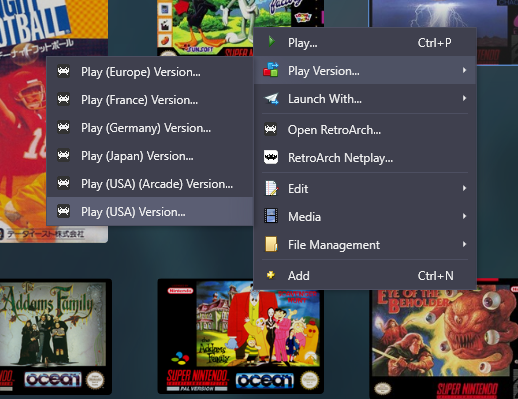Select Play (France) Version... option
518x399 pixels.
[150, 100]
